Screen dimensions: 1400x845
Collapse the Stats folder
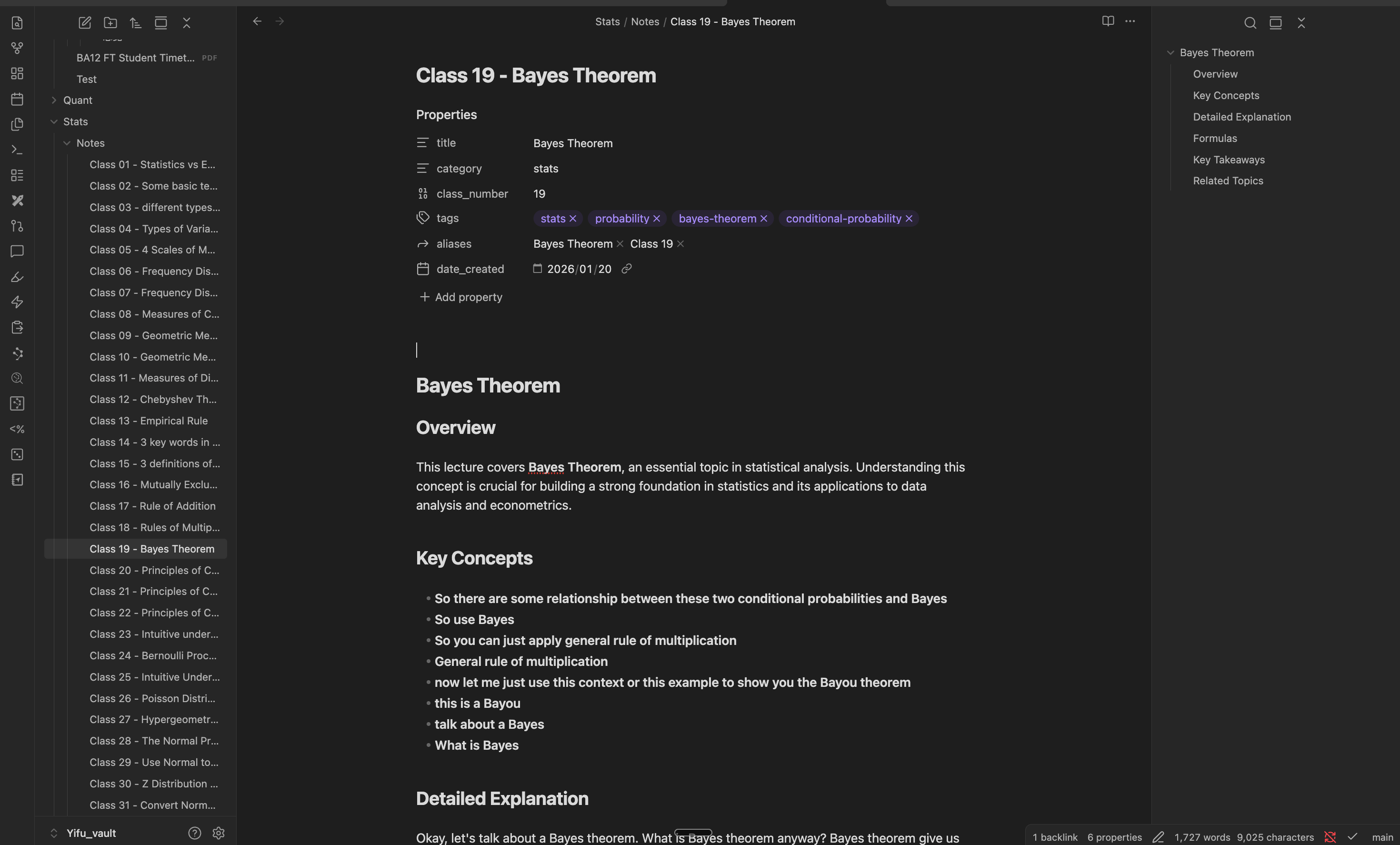click(x=54, y=121)
